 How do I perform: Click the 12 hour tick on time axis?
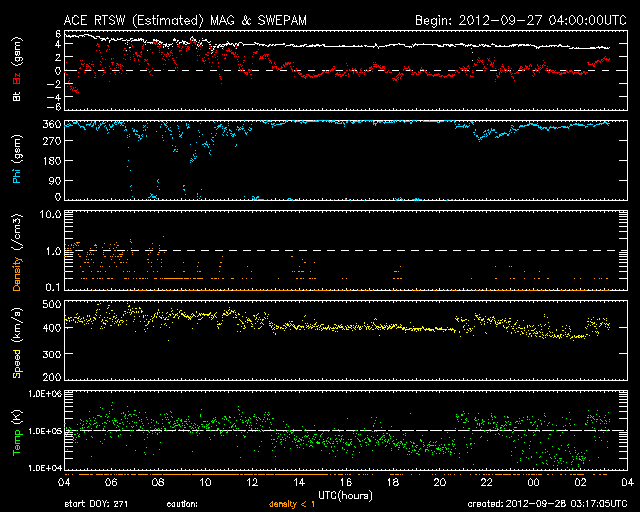point(253,482)
